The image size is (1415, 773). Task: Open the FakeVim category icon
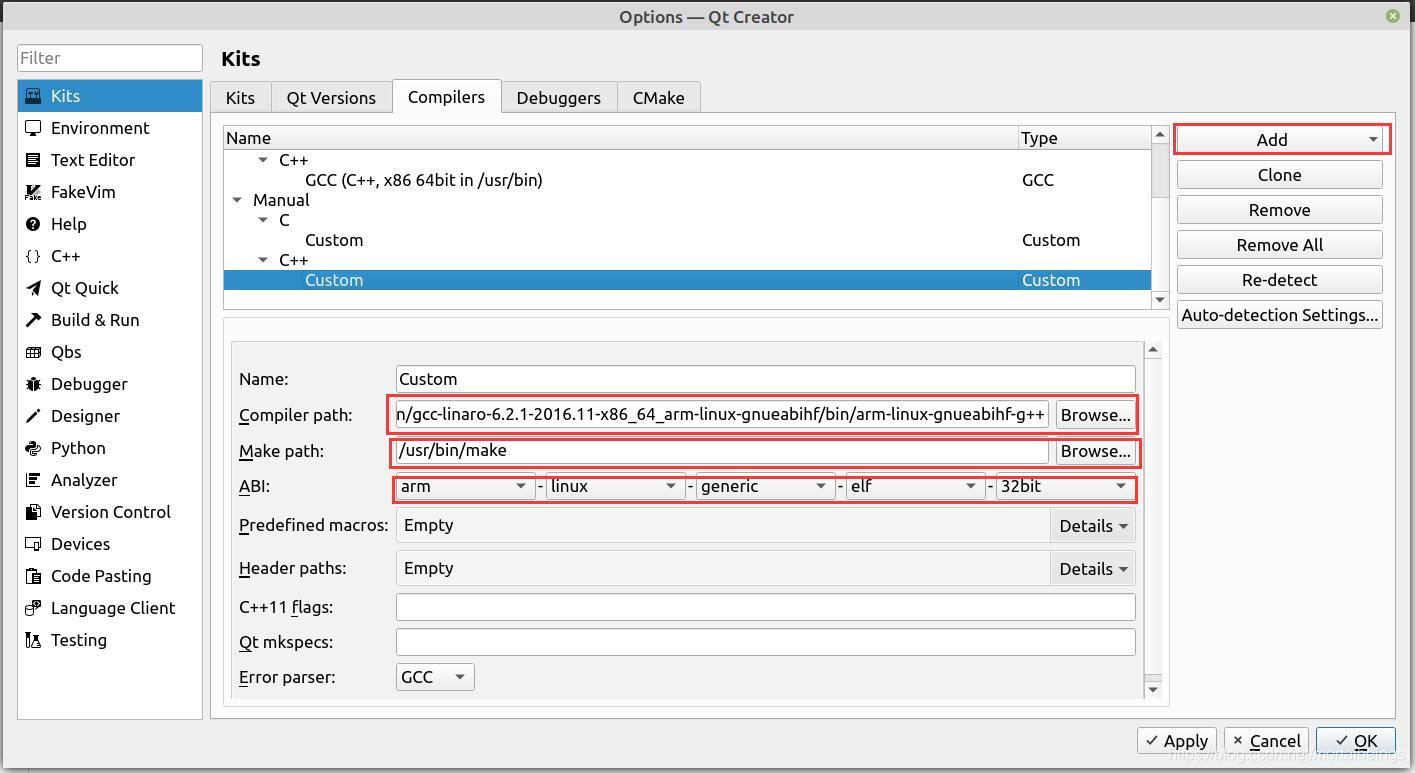33,192
